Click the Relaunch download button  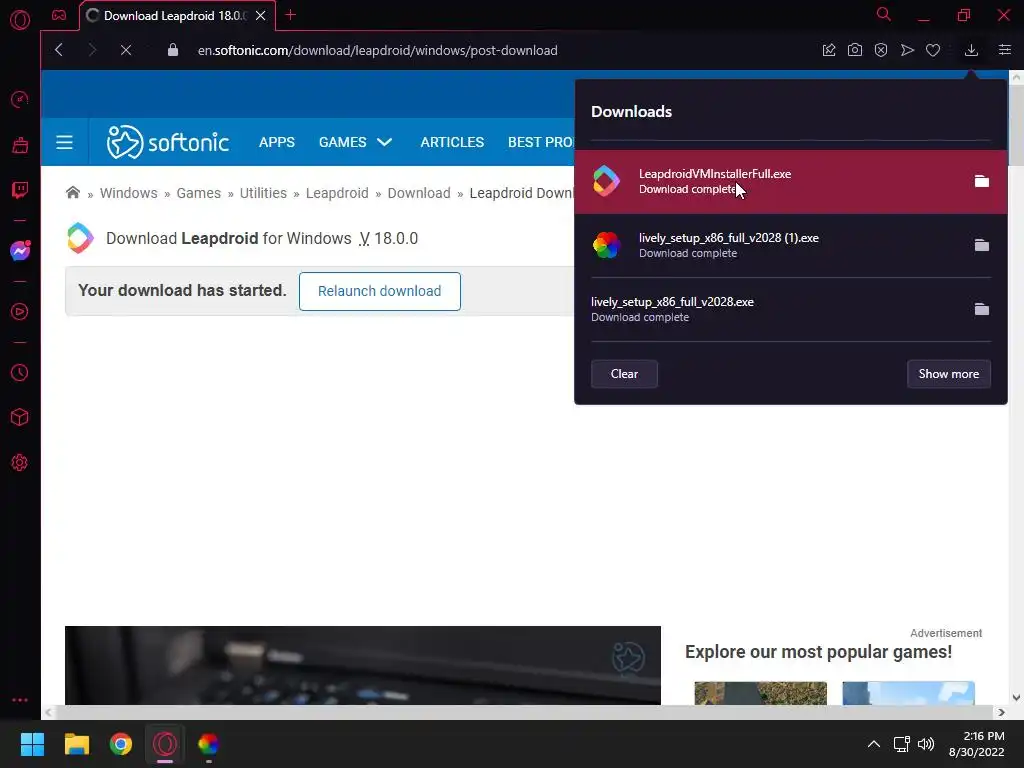379,291
